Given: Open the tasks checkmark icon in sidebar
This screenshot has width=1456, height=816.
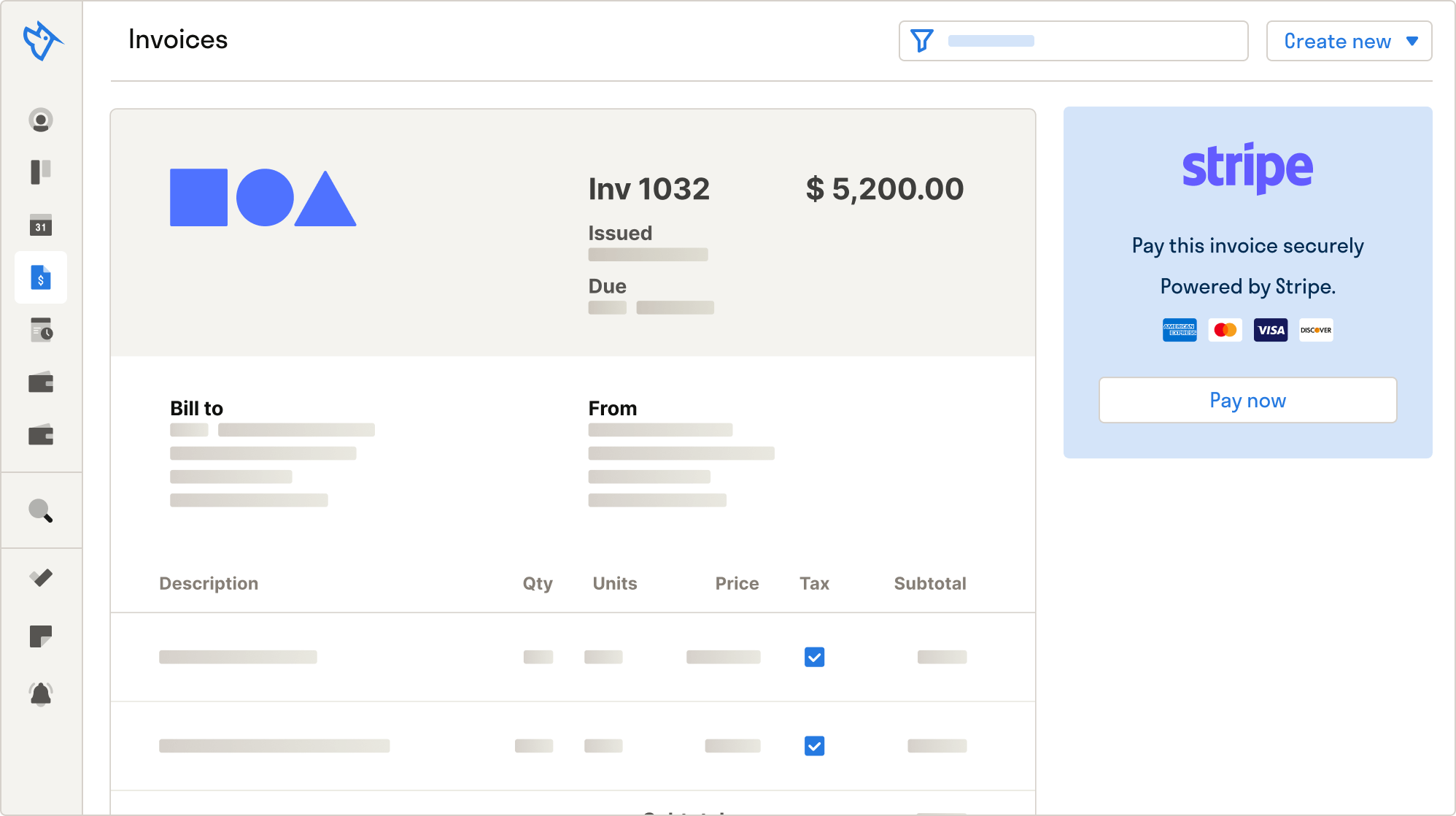Looking at the screenshot, I should (41, 578).
